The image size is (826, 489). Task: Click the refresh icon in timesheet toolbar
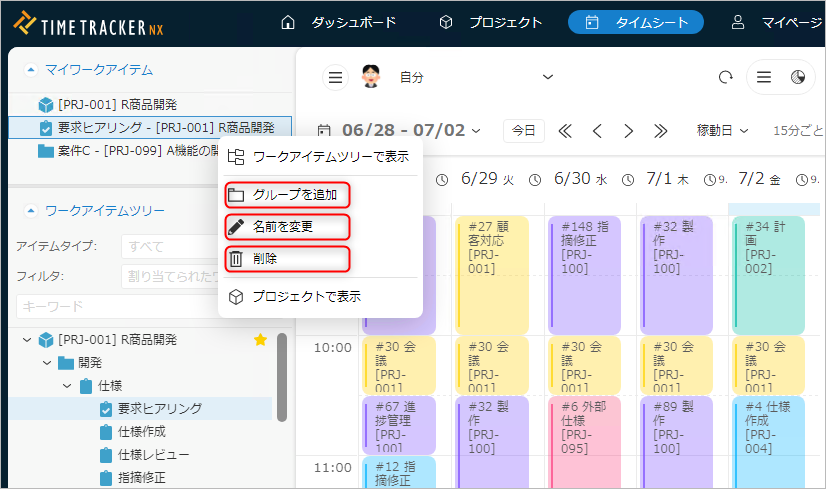[725, 78]
